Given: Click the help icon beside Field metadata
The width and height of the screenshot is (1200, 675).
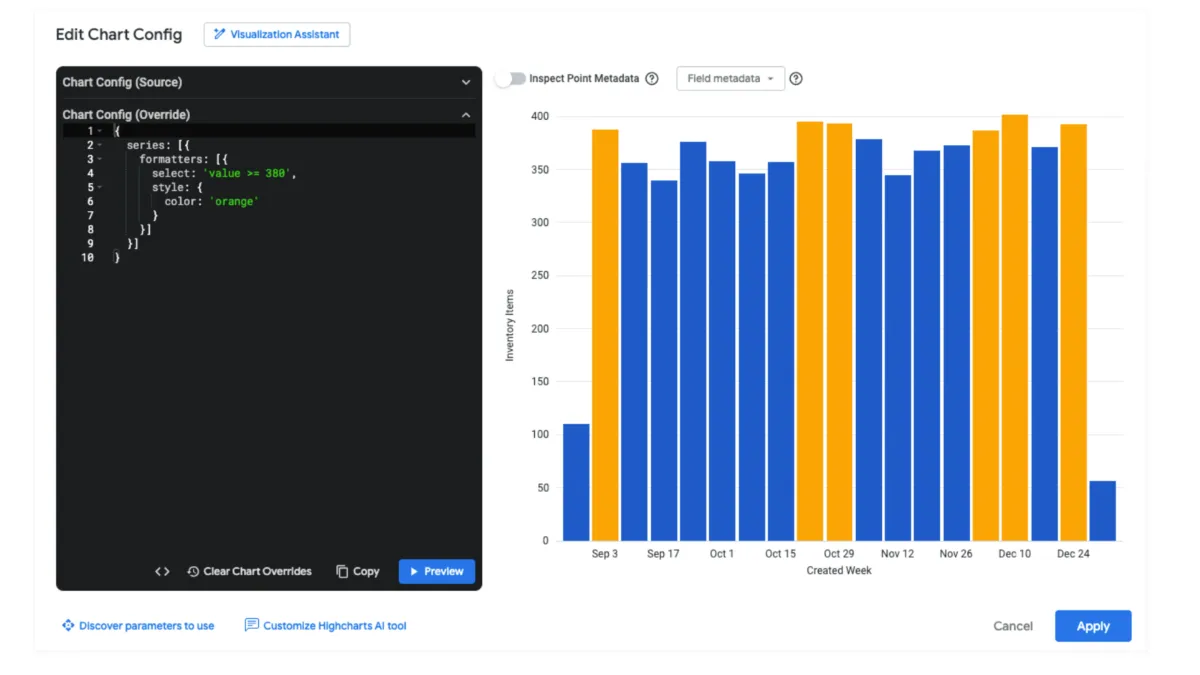Looking at the screenshot, I should (795, 78).
